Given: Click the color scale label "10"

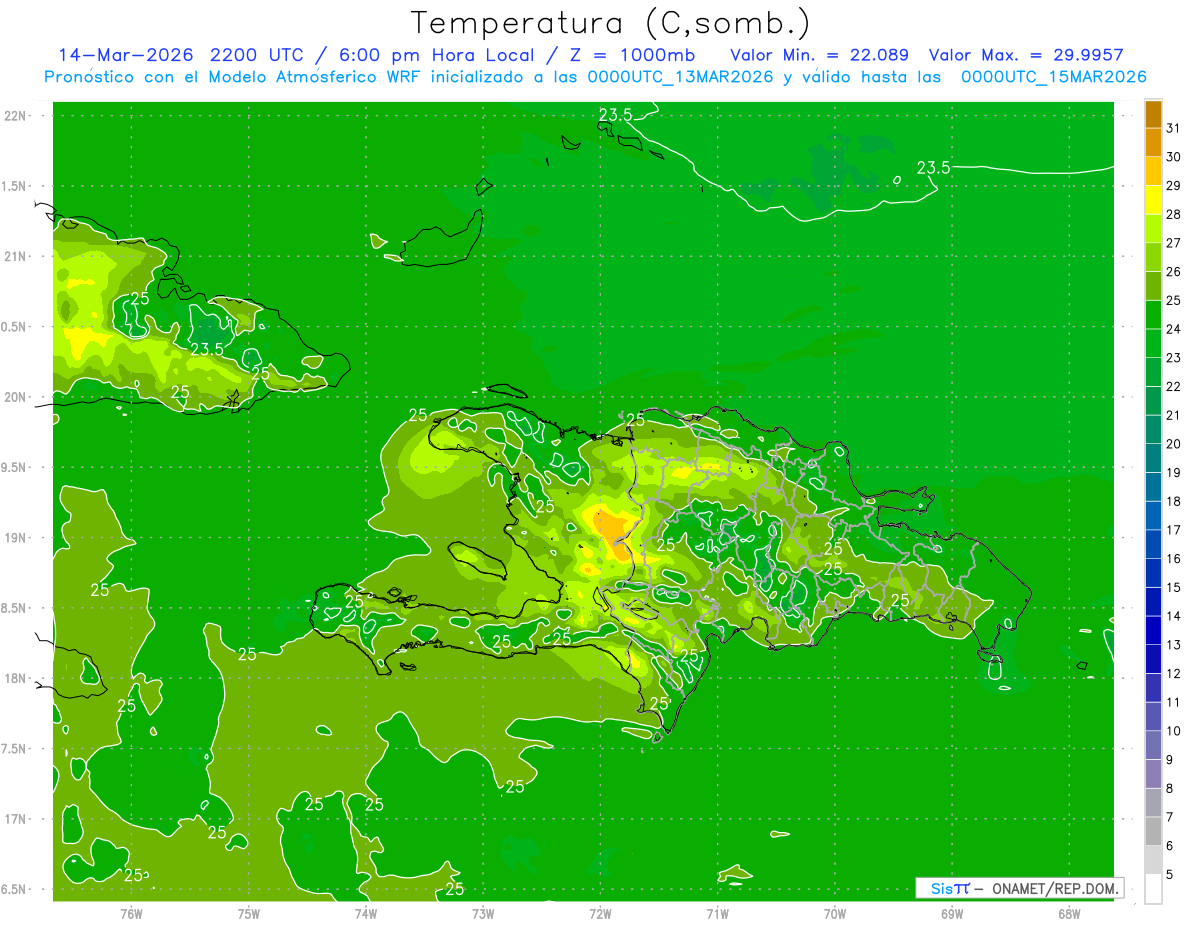Looking at the screenshot, I should 1174,731.
